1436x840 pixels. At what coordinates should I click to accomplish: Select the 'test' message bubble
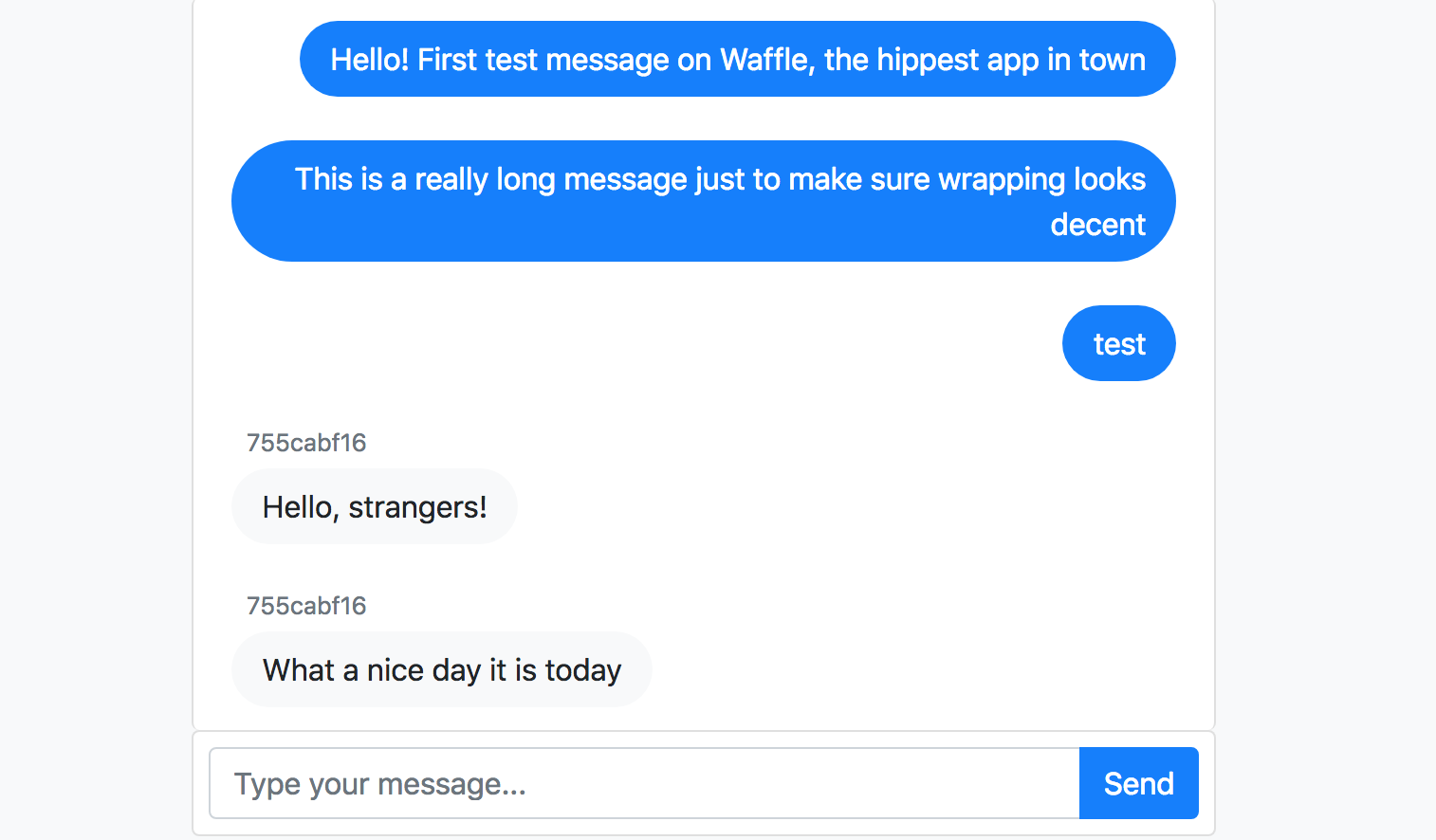click(1118, 343)
